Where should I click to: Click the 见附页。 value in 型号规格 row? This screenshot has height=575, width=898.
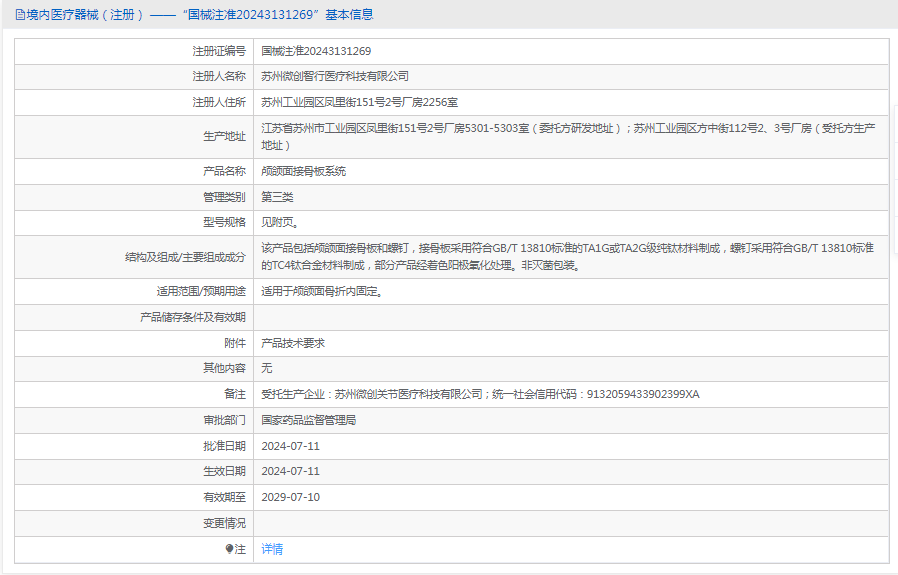(x=279, y=222)
